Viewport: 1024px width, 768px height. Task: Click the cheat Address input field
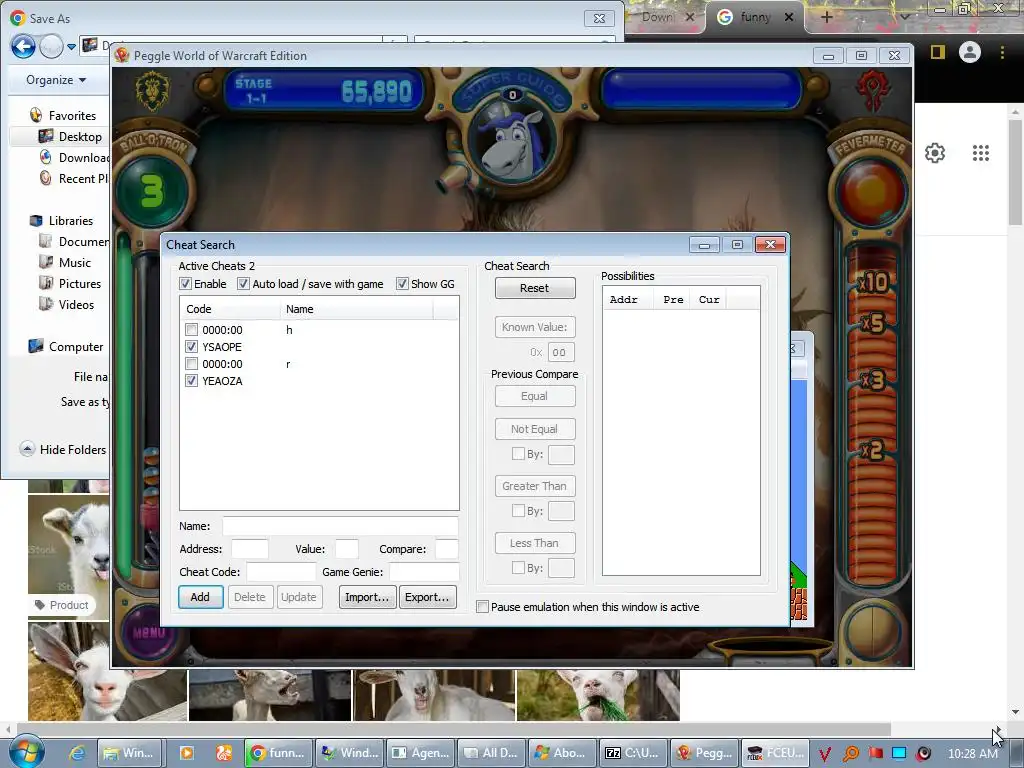click(x=249, y=549)
